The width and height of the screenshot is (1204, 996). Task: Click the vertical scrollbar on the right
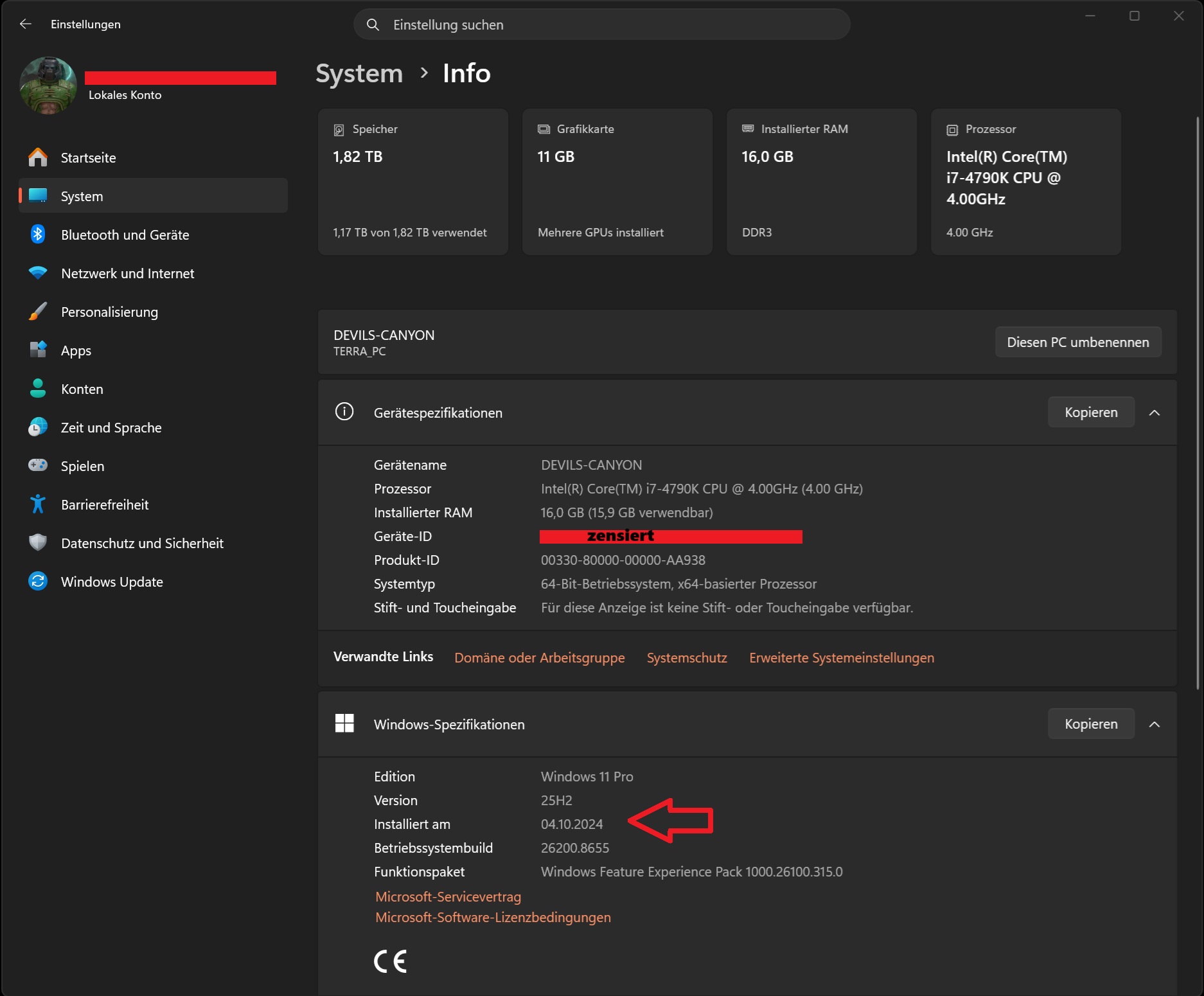click(x=1198, y=402)
